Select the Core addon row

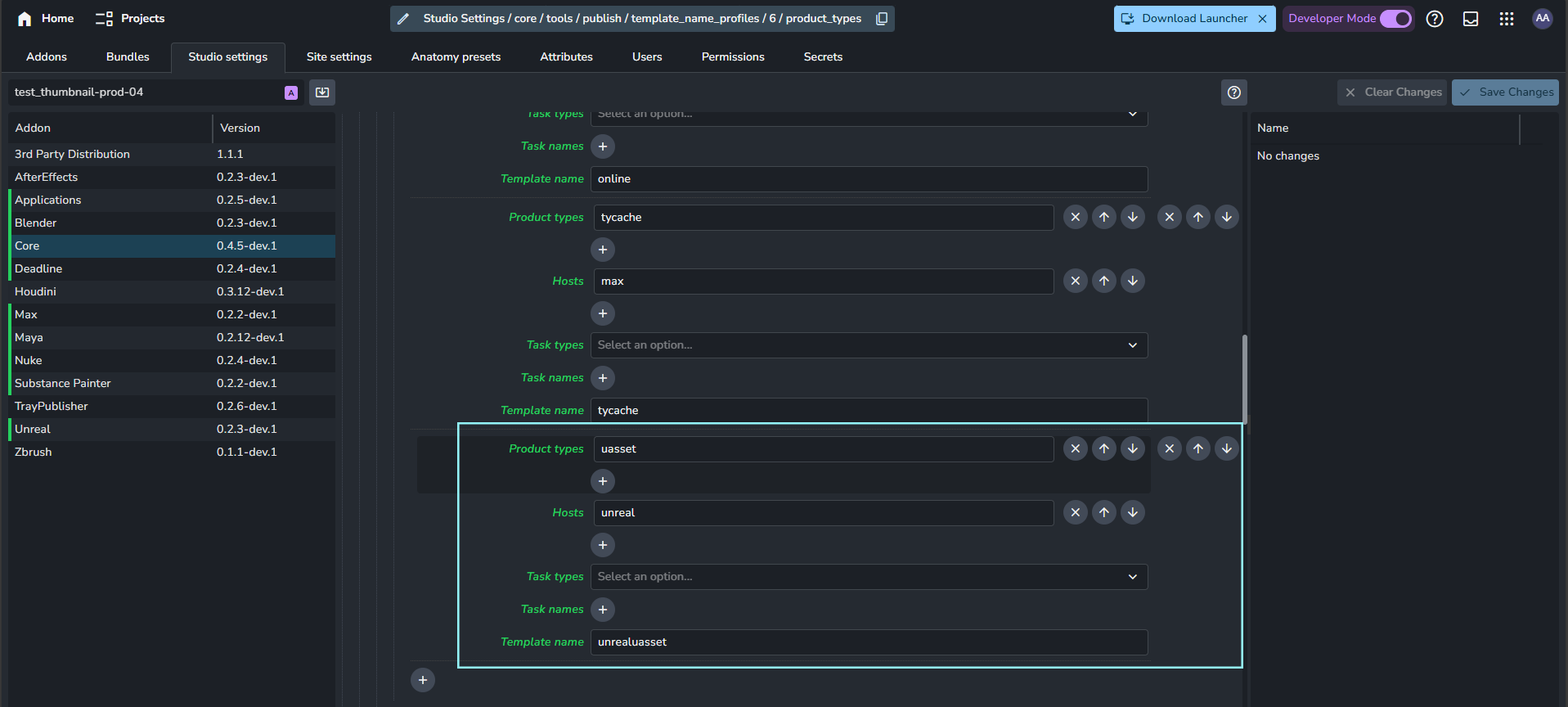pos(172,246)
